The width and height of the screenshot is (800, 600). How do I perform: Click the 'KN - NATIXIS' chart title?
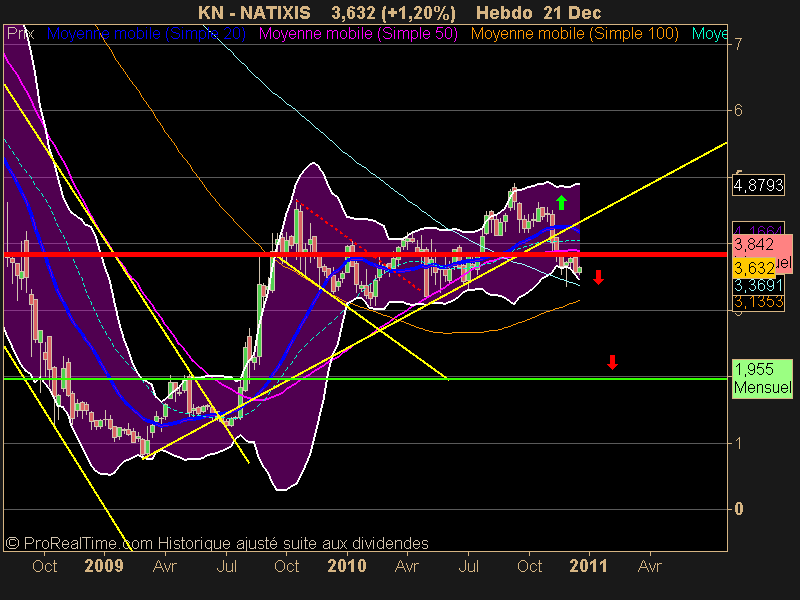pyautogui.click(x=254, y=13)
